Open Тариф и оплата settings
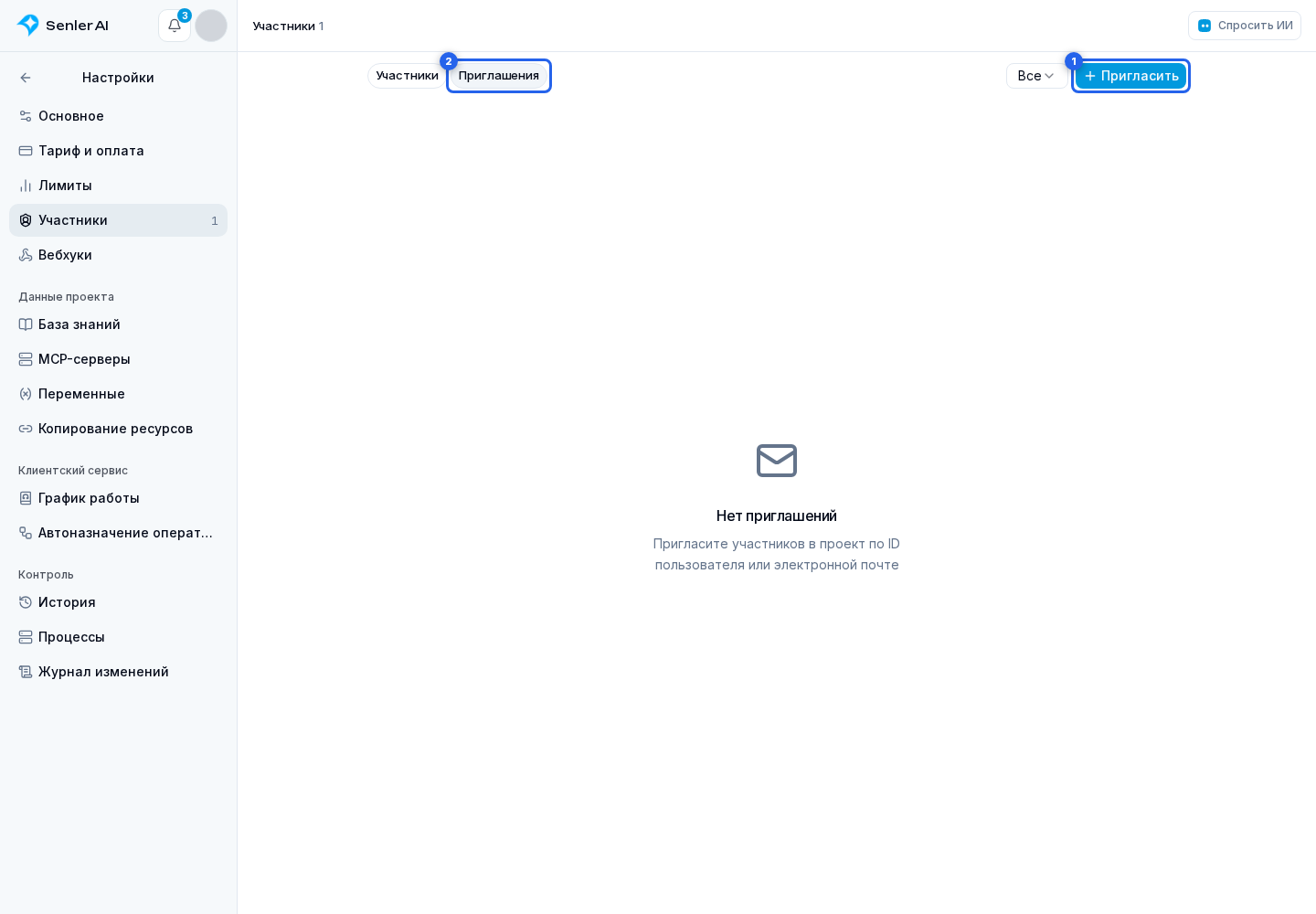 118,151
